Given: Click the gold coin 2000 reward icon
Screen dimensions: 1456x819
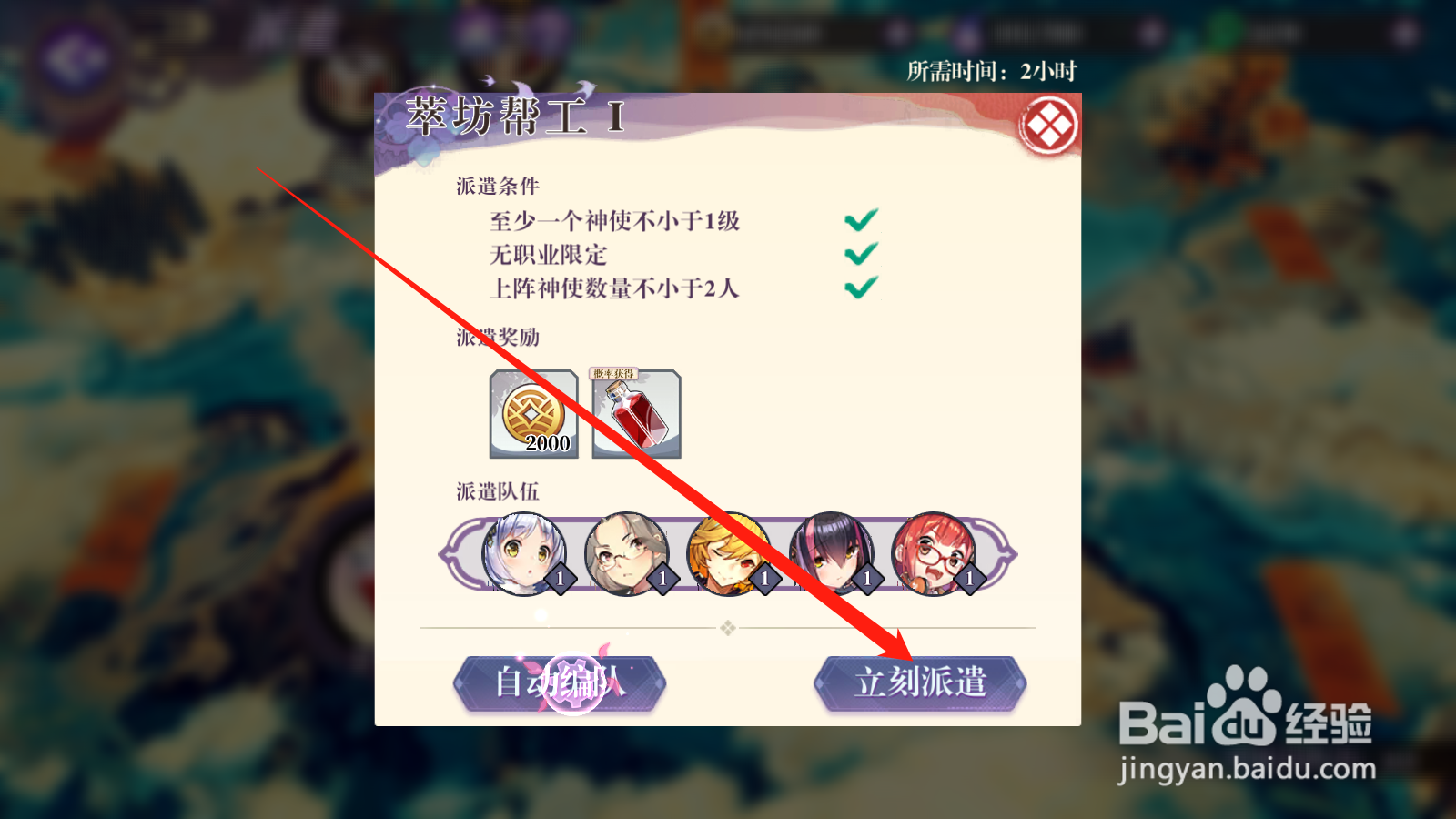Looking at the screenshot, I should pos(534,413).
